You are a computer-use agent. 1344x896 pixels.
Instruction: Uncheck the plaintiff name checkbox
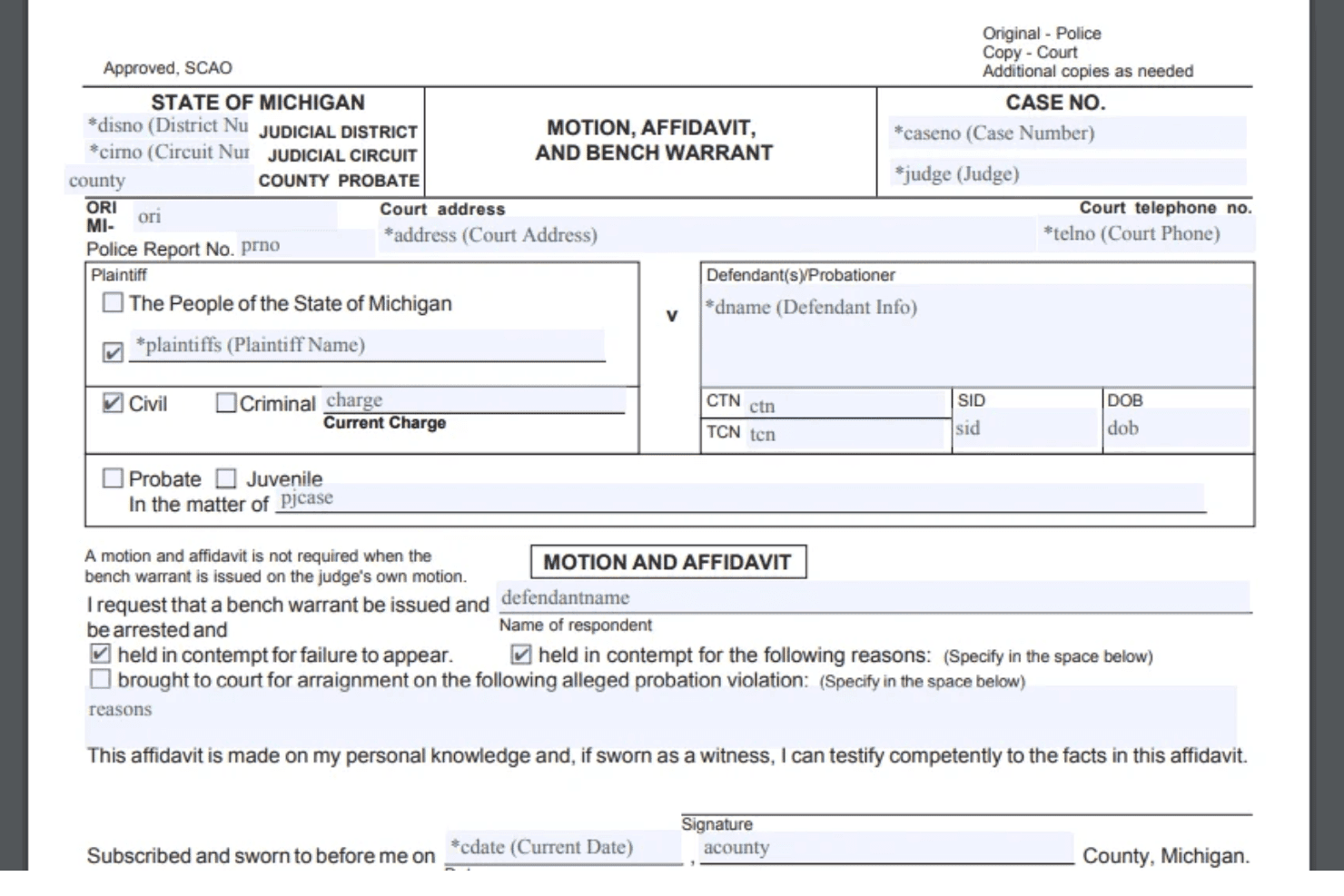point(113,351)
